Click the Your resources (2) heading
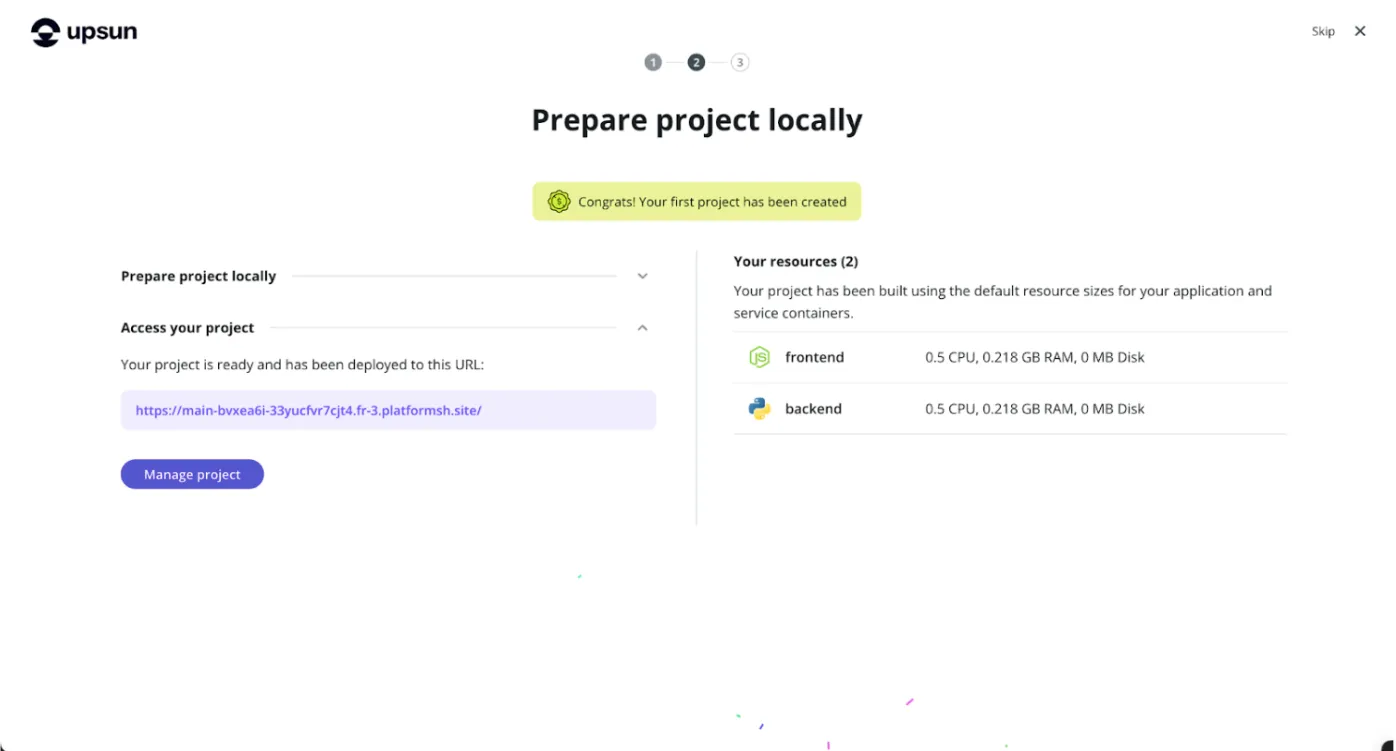1396x751 pixels. point(795,261)
